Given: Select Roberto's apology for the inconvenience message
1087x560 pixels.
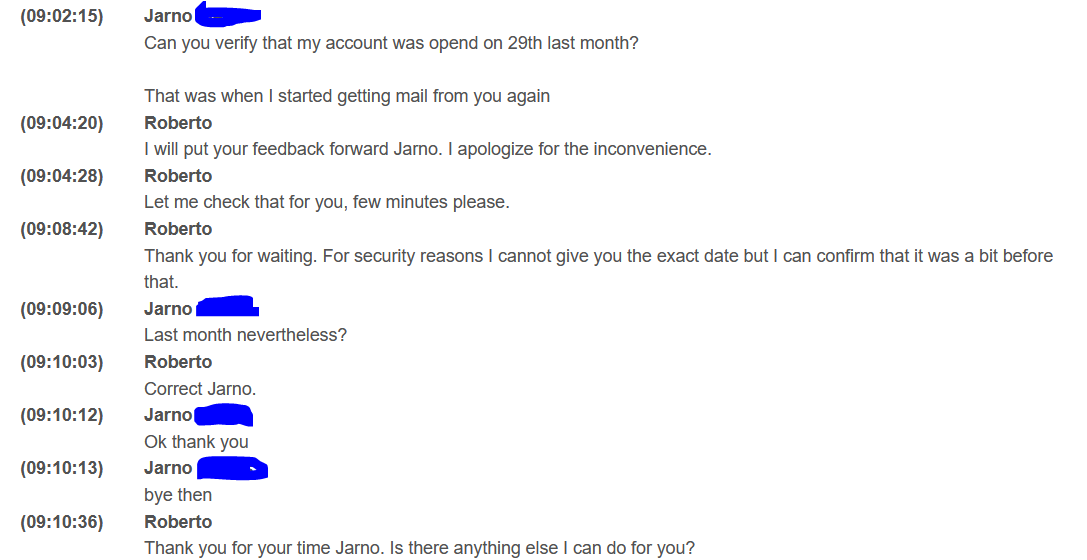Looking at the screenshot, I should click(x=427, y=149).
